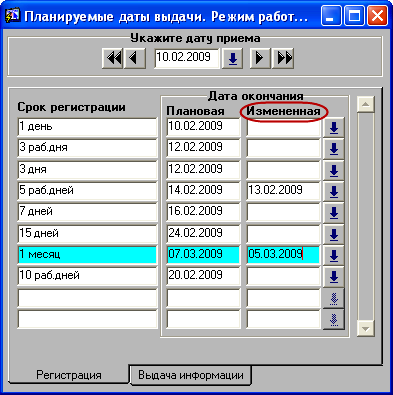
Task: Click the scrollbar up arrow
Action: pos(366,105)
